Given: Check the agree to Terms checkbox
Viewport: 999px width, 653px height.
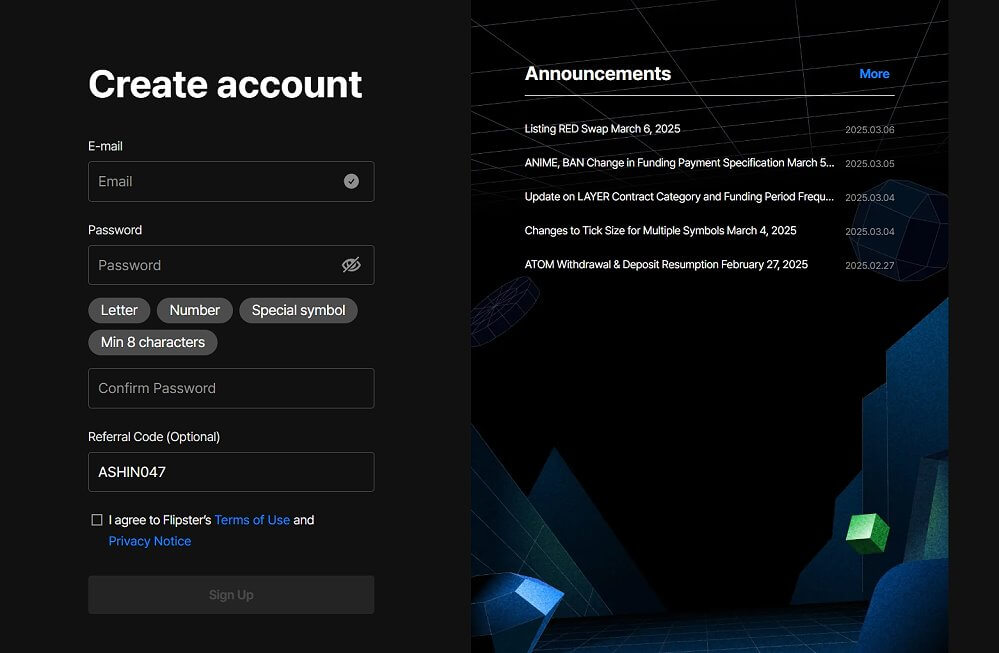Looking at the screenshot, I should pos(97,520).
